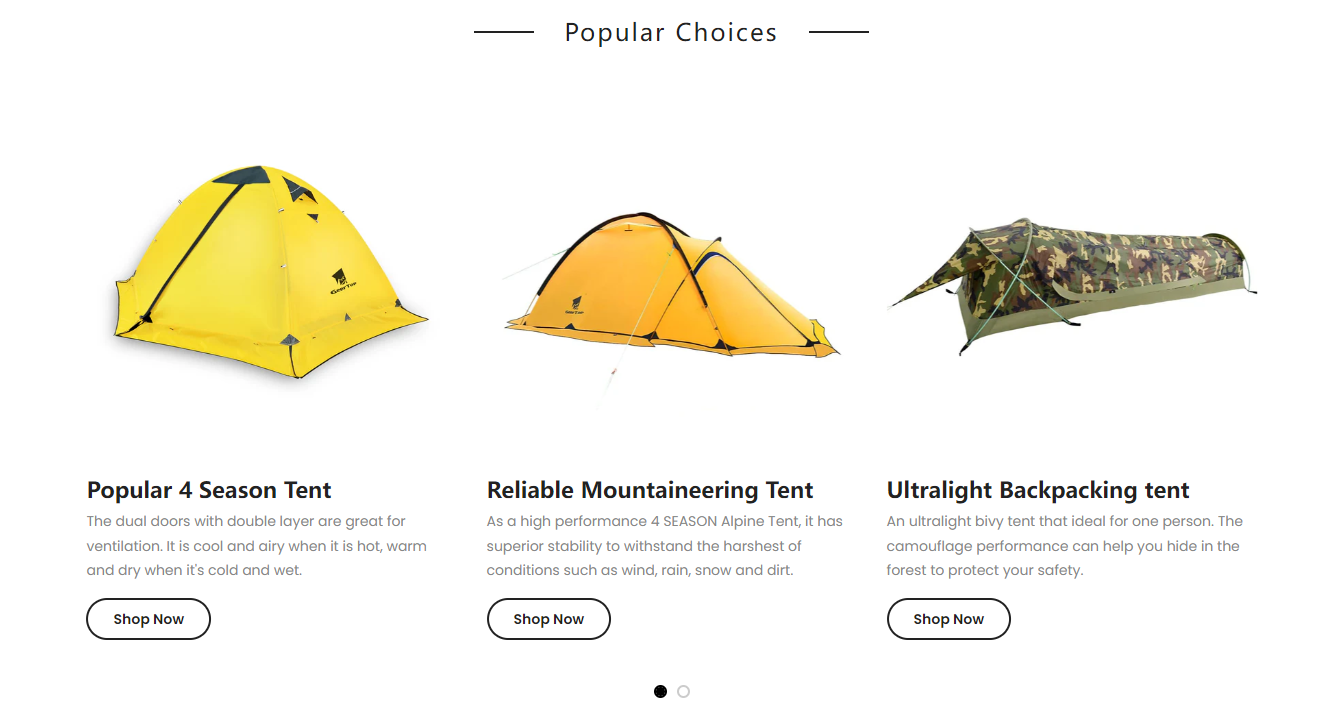This screenshot has width=1336, height=717.
Task: Click the dual doors ventilation description text
Action: 256,546
